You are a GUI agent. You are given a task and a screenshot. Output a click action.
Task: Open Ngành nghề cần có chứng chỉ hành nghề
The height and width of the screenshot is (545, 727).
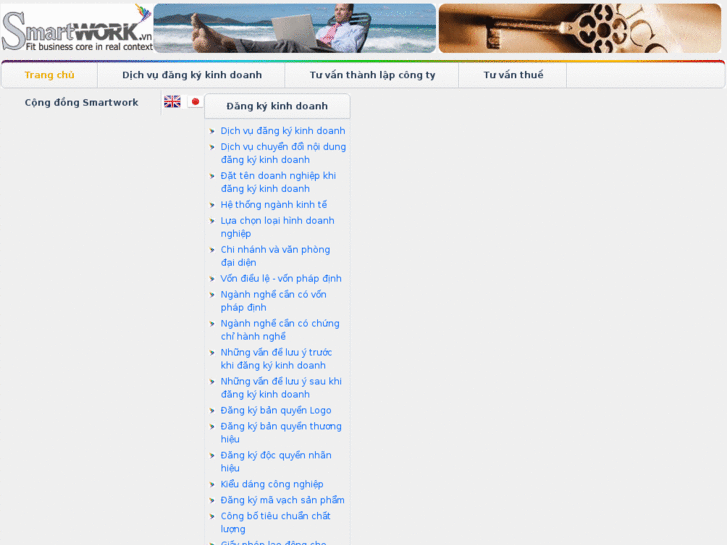click(x=280, y=330)
